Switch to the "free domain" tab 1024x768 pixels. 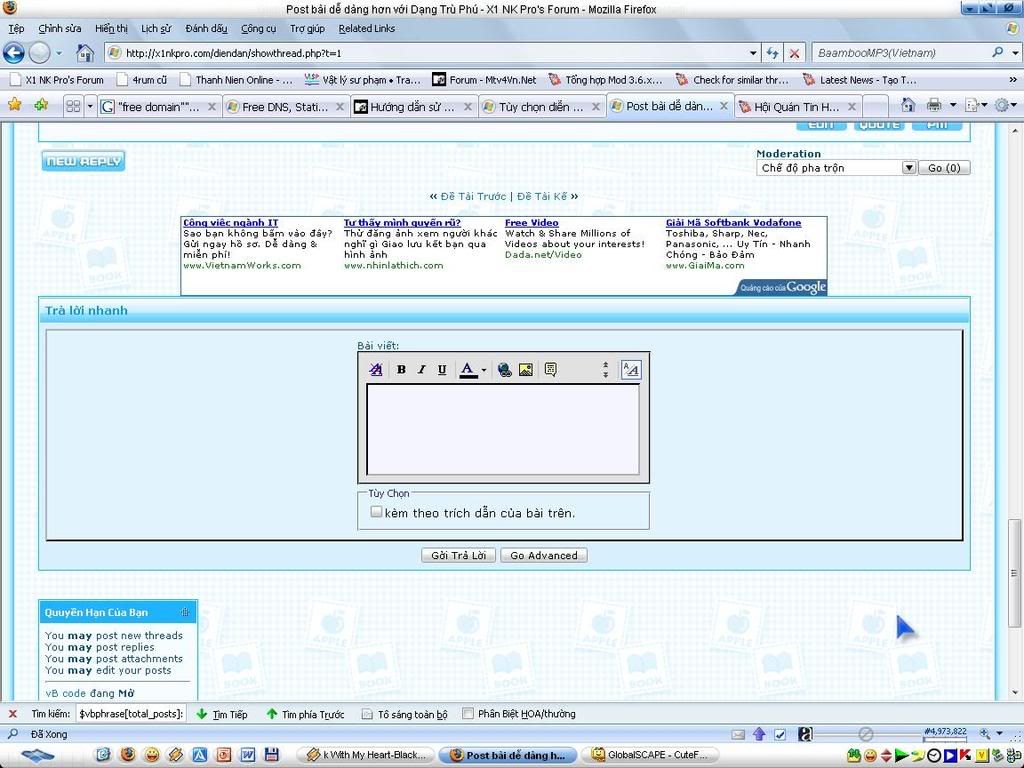(x=159, y=106)
